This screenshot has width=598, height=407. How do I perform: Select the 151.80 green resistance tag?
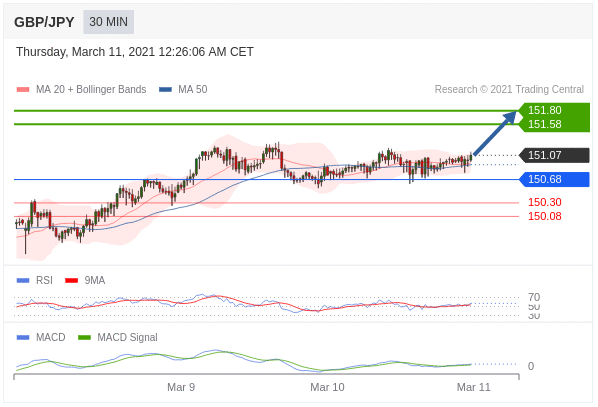tap(545, 110)
